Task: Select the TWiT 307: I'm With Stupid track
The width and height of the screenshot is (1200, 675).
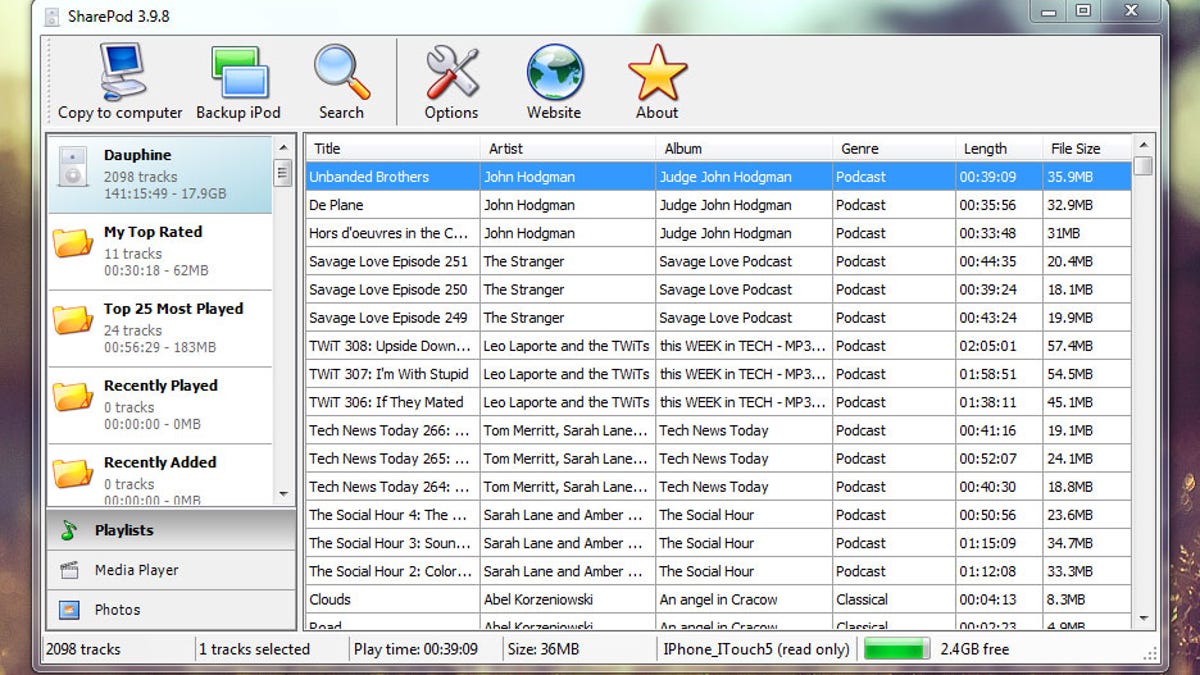Action: (x=718, y=374)
